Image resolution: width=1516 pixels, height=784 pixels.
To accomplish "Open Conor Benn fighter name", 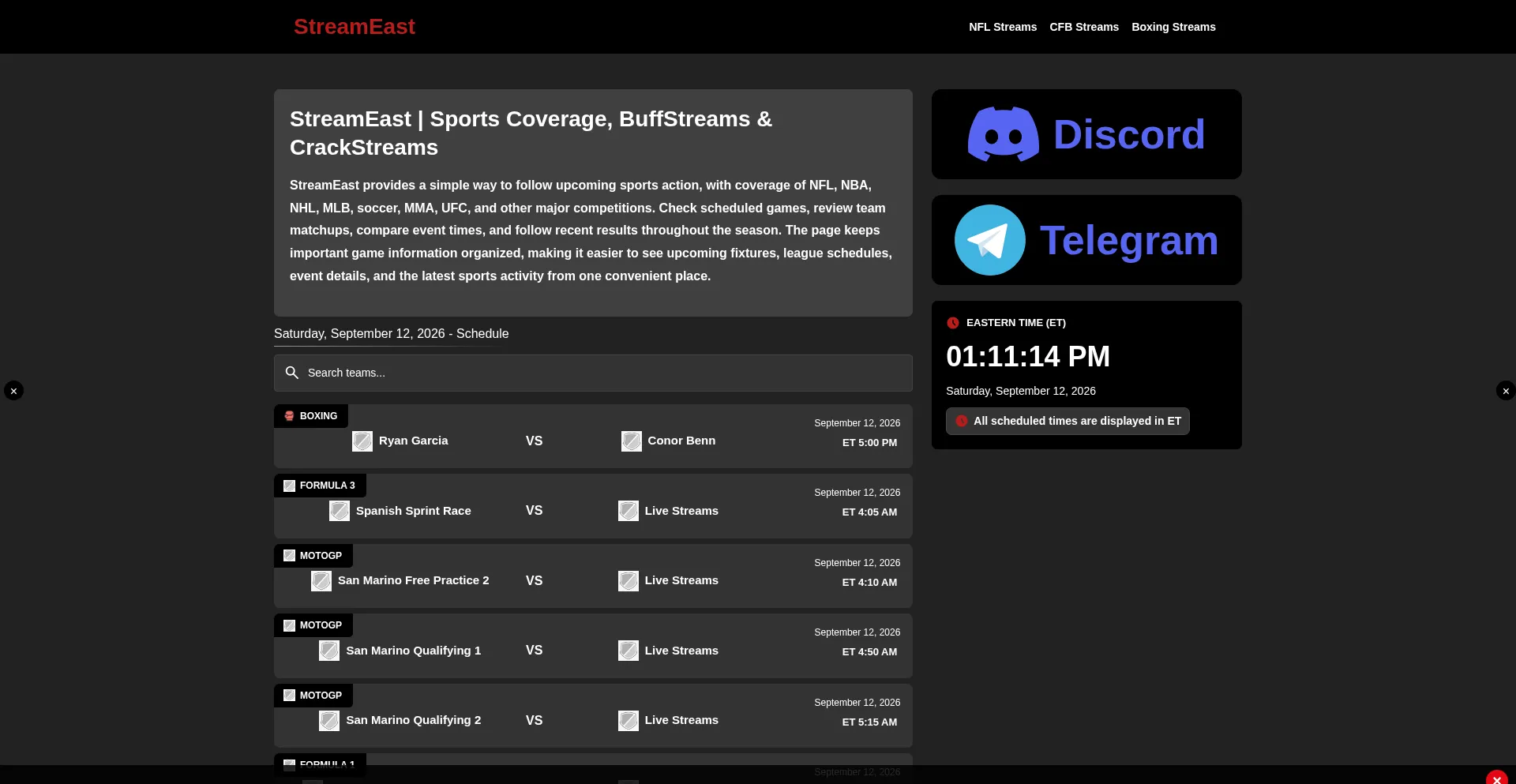I will [x=681, y=441].
